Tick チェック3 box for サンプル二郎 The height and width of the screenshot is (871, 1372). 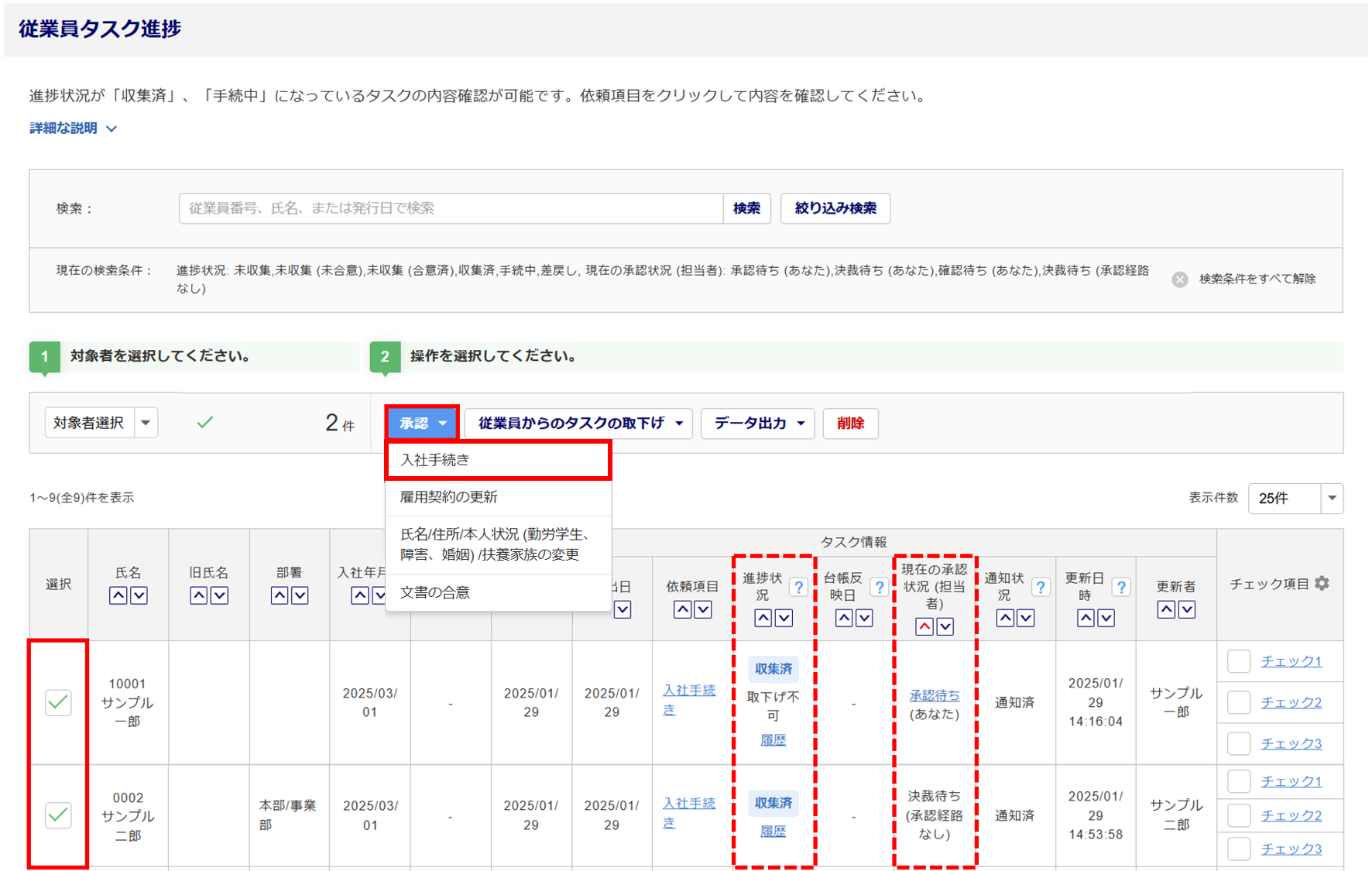click(1239, 849)
